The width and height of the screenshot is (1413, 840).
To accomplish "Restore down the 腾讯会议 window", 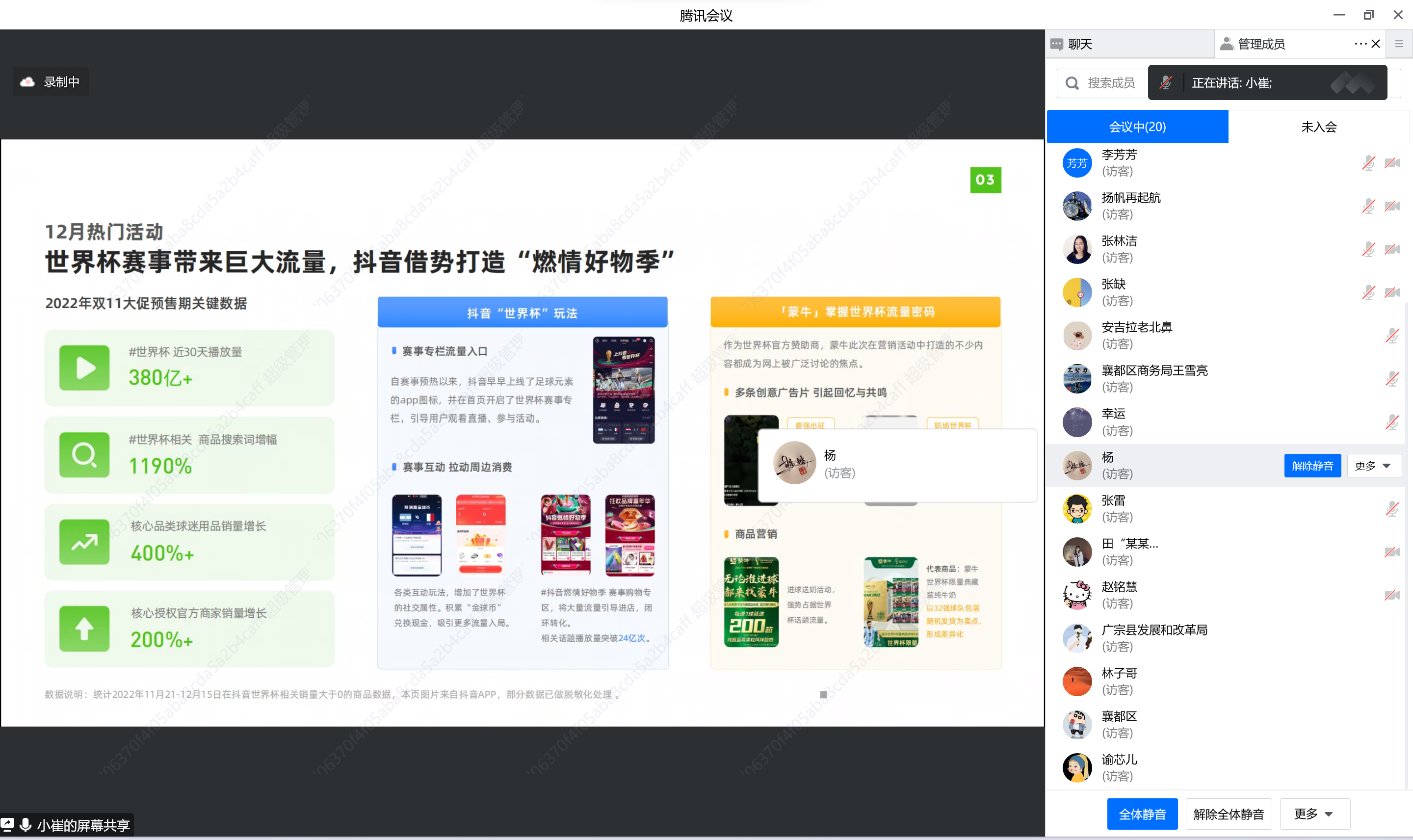I will pyautogui.click(x=1368, y=15).
